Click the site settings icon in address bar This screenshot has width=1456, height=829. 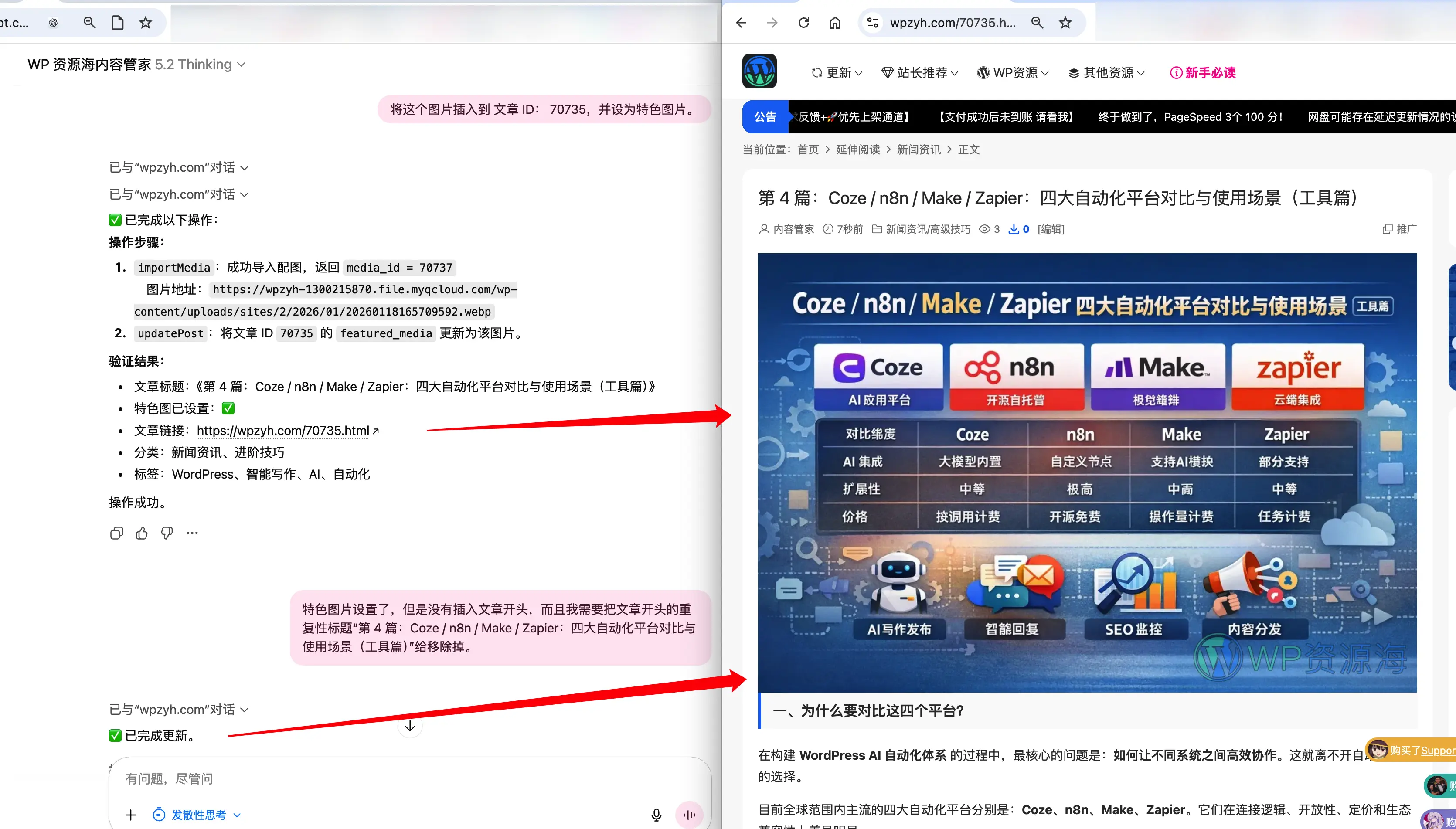(x=872, y=23)
